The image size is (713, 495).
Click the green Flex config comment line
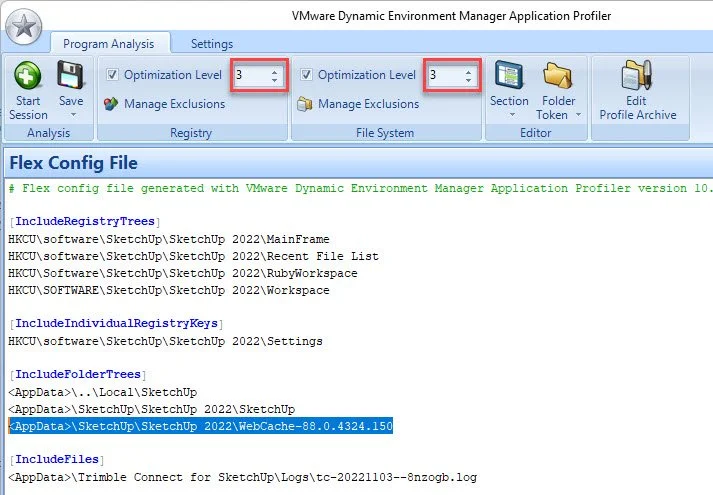[x=359, y=188]
